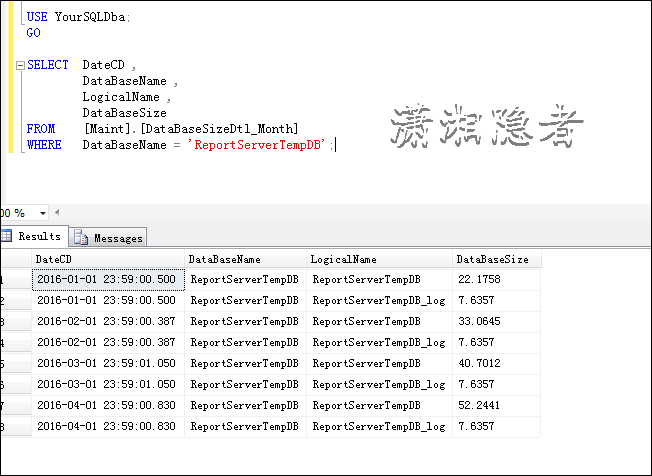Click LogicalName in the SELECT column list

pyautogui.click(x=121, y=97)
